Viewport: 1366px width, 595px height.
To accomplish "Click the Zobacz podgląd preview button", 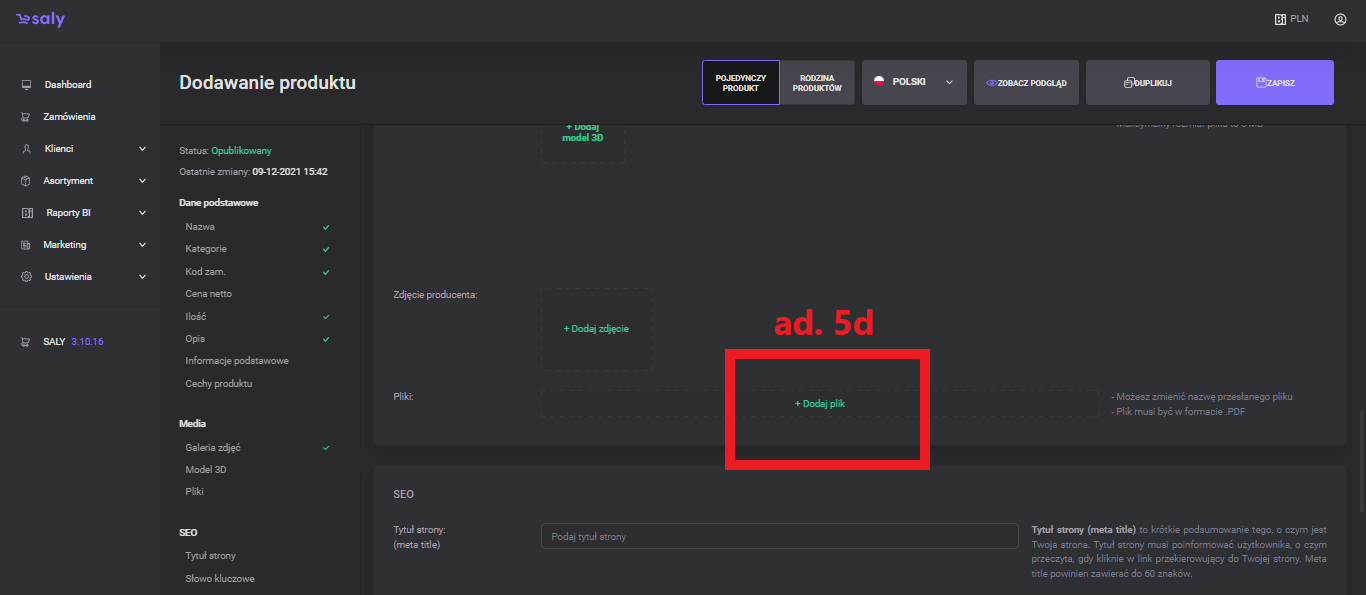I will point(1025,83).
